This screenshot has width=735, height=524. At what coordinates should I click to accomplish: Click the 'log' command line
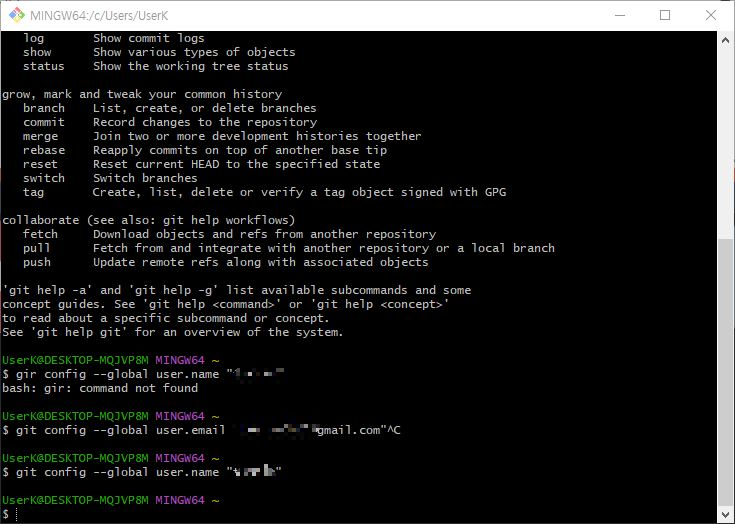[113, 38]
